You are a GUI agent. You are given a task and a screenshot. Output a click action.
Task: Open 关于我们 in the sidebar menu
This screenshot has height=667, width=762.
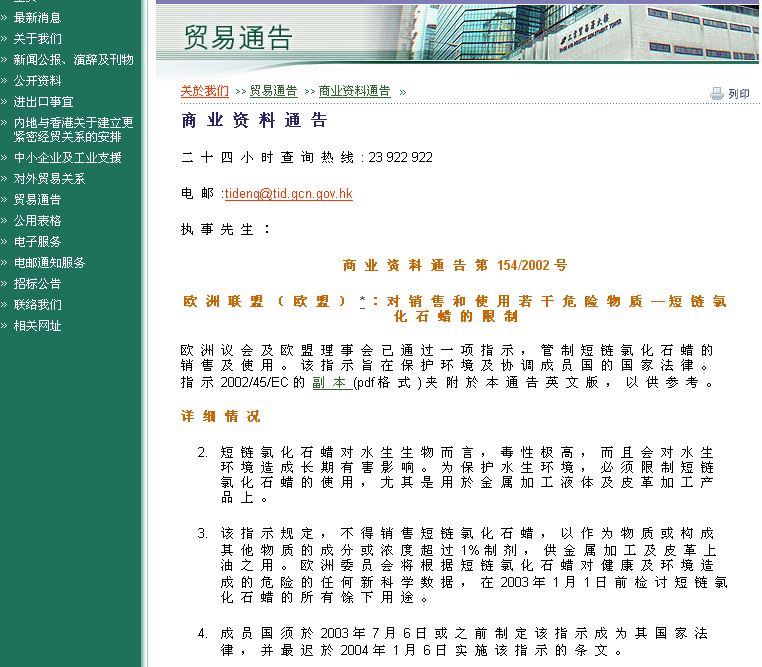(37, 39)
